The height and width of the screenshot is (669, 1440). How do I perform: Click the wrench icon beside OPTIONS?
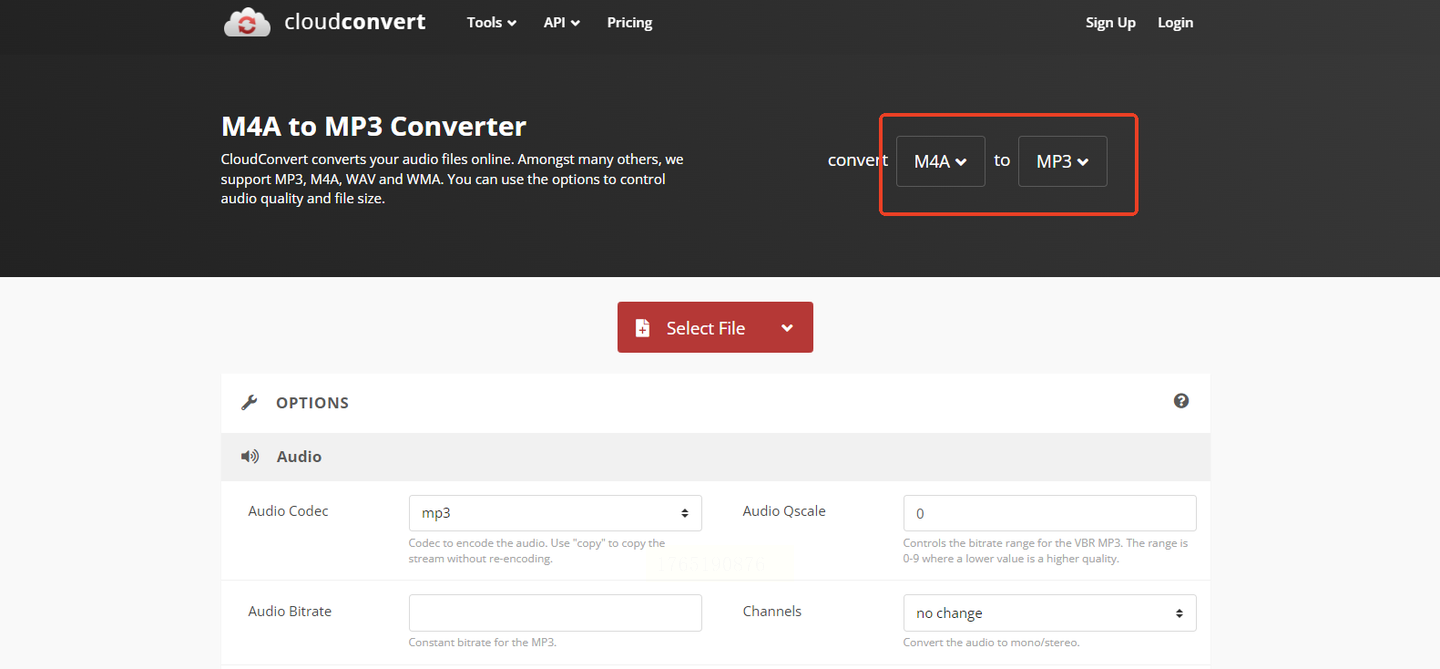pyautogui.click(x=249, y=402)
